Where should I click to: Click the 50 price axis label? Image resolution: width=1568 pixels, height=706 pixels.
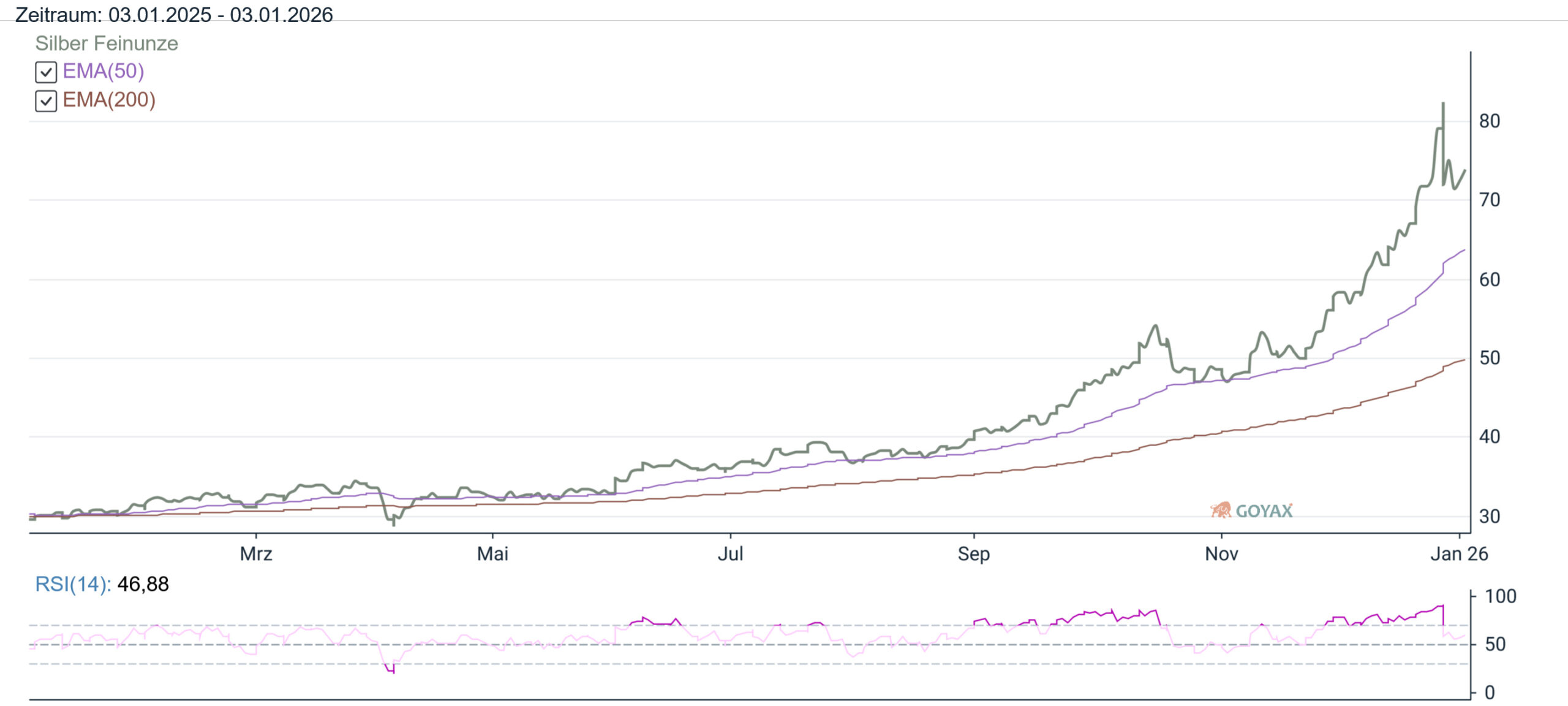1490,358
